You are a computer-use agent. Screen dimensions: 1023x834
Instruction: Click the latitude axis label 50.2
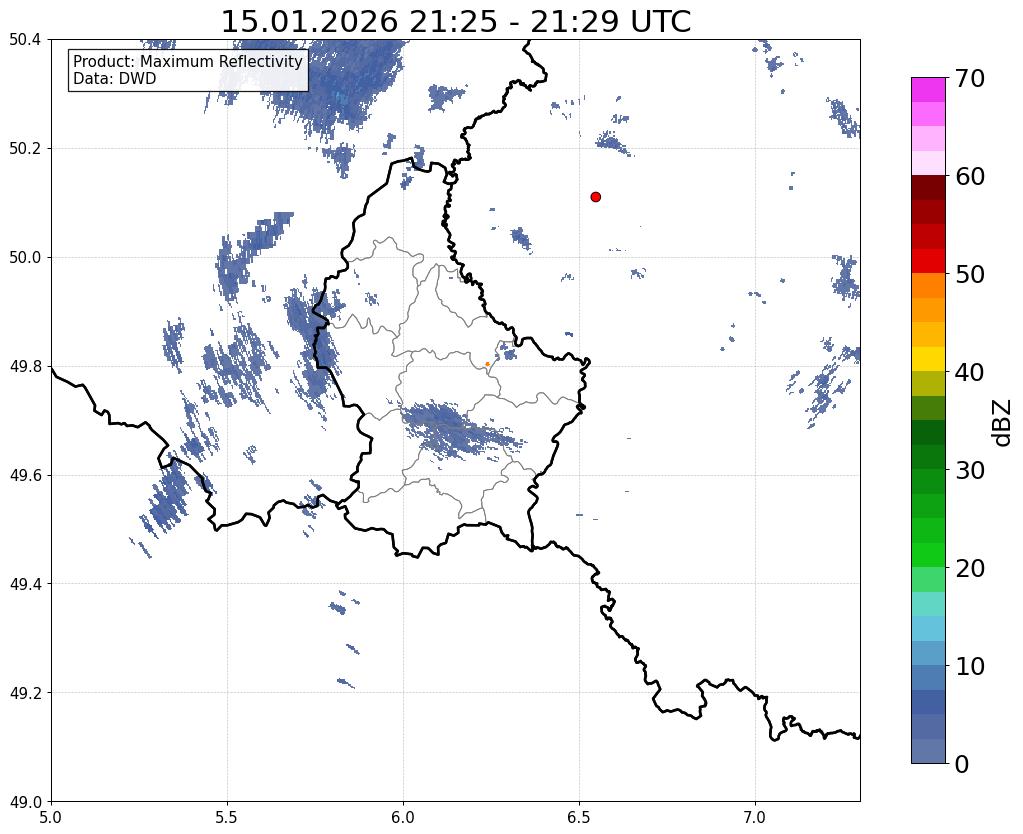[x=25, y=148]
